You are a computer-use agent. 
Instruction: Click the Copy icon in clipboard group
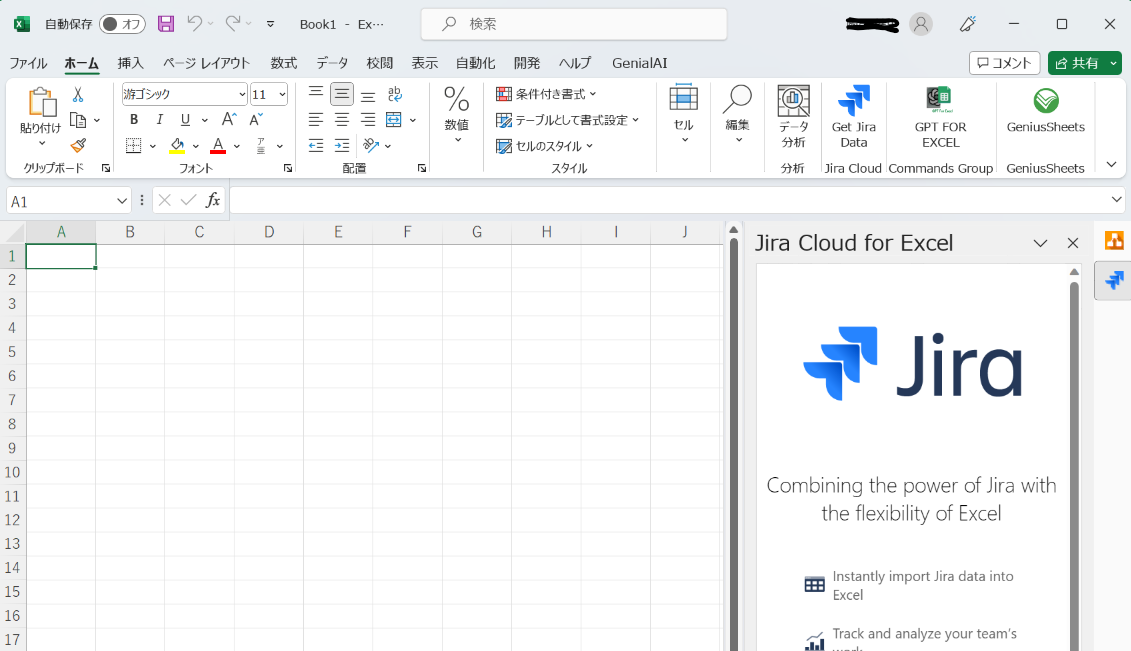(78, 120)
